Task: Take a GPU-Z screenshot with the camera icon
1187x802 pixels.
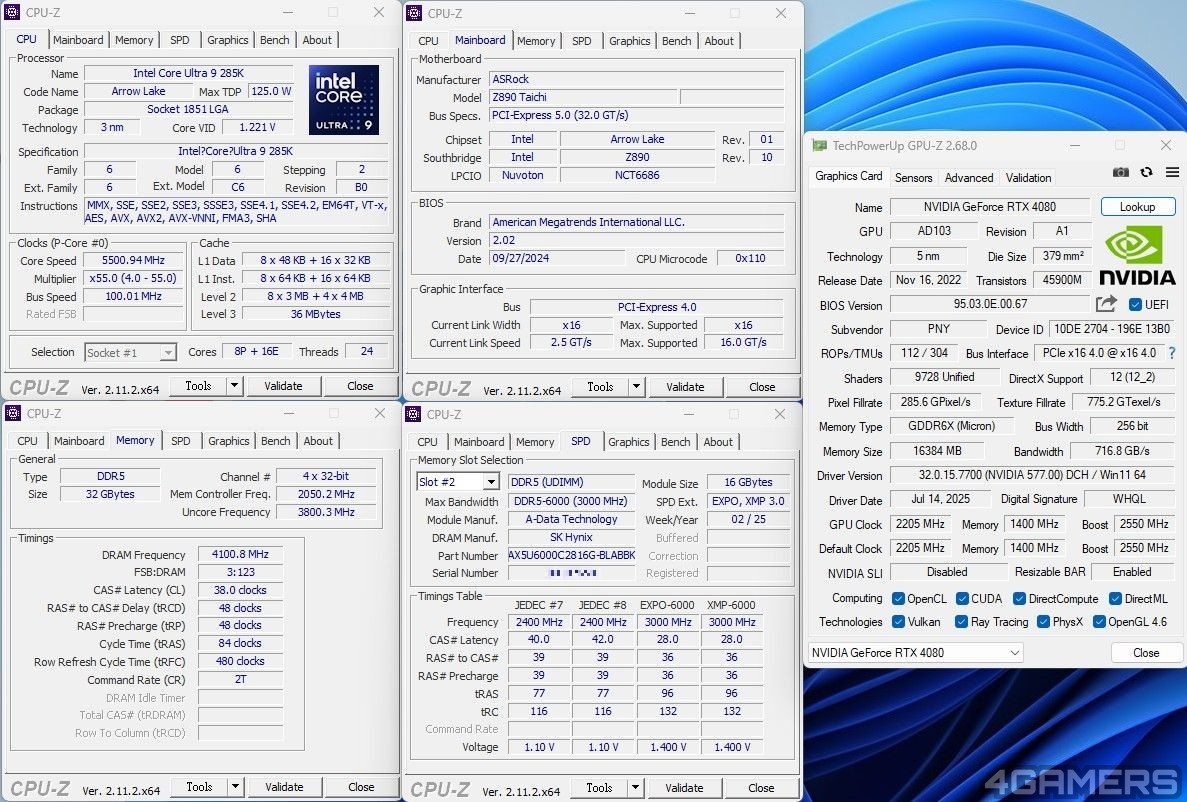Action: tap(1121, 173)
